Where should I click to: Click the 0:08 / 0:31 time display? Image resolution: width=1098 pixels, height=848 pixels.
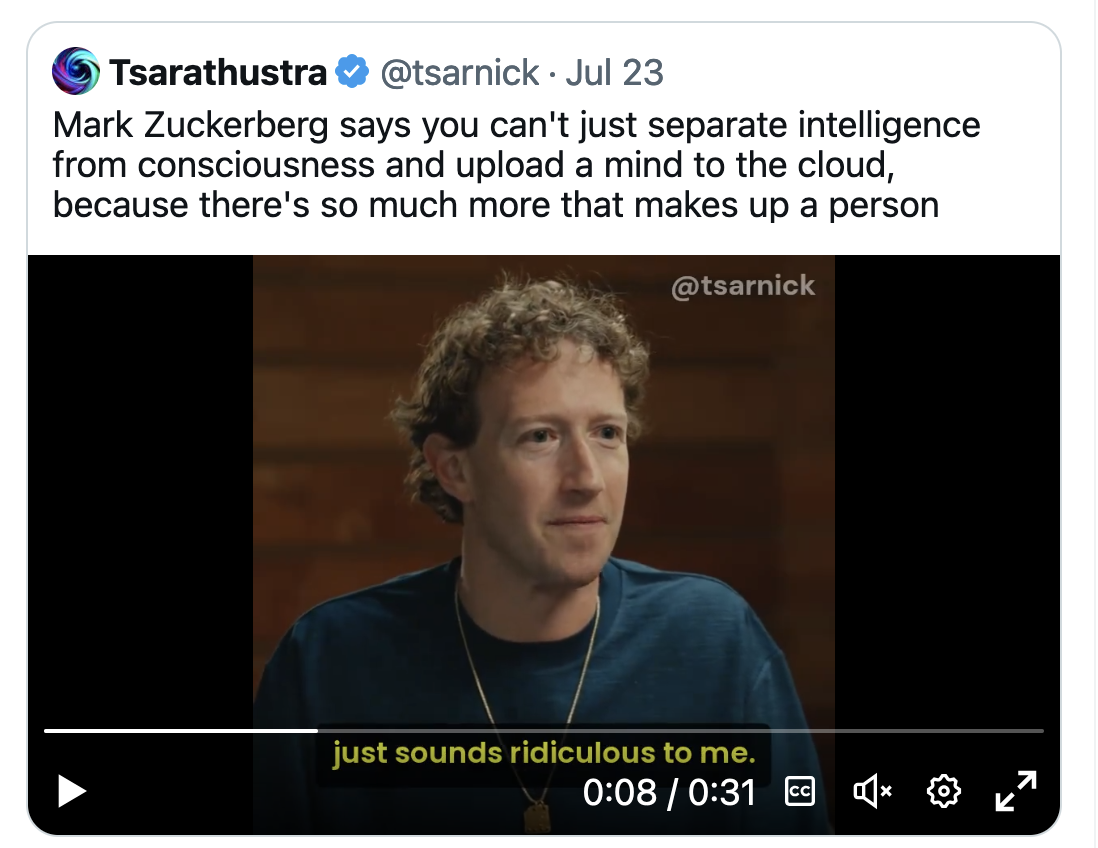668,792
